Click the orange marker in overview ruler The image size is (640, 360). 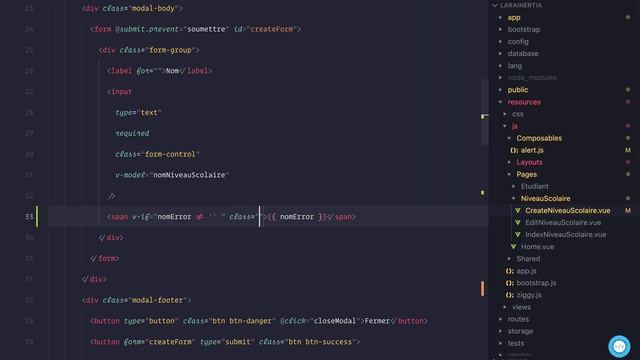482,289
